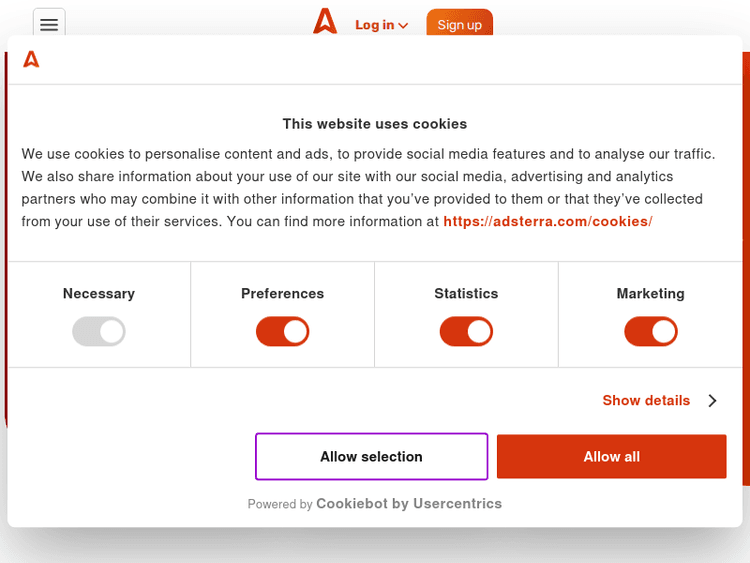The image size is (750, 563).
Task: Select the Necessary category label
Action: [98, 294]
